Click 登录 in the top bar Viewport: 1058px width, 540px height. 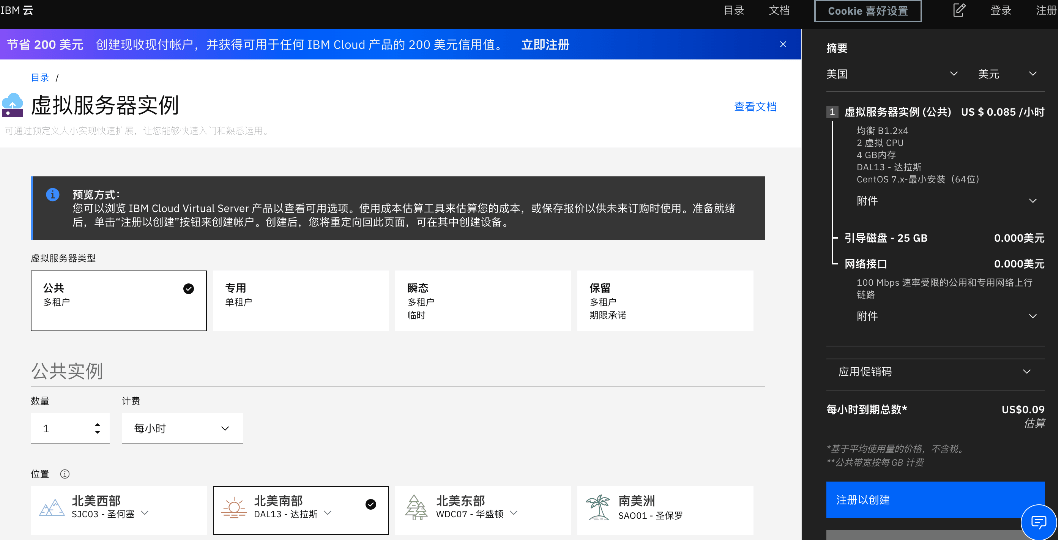click(x=1001, y=10)
